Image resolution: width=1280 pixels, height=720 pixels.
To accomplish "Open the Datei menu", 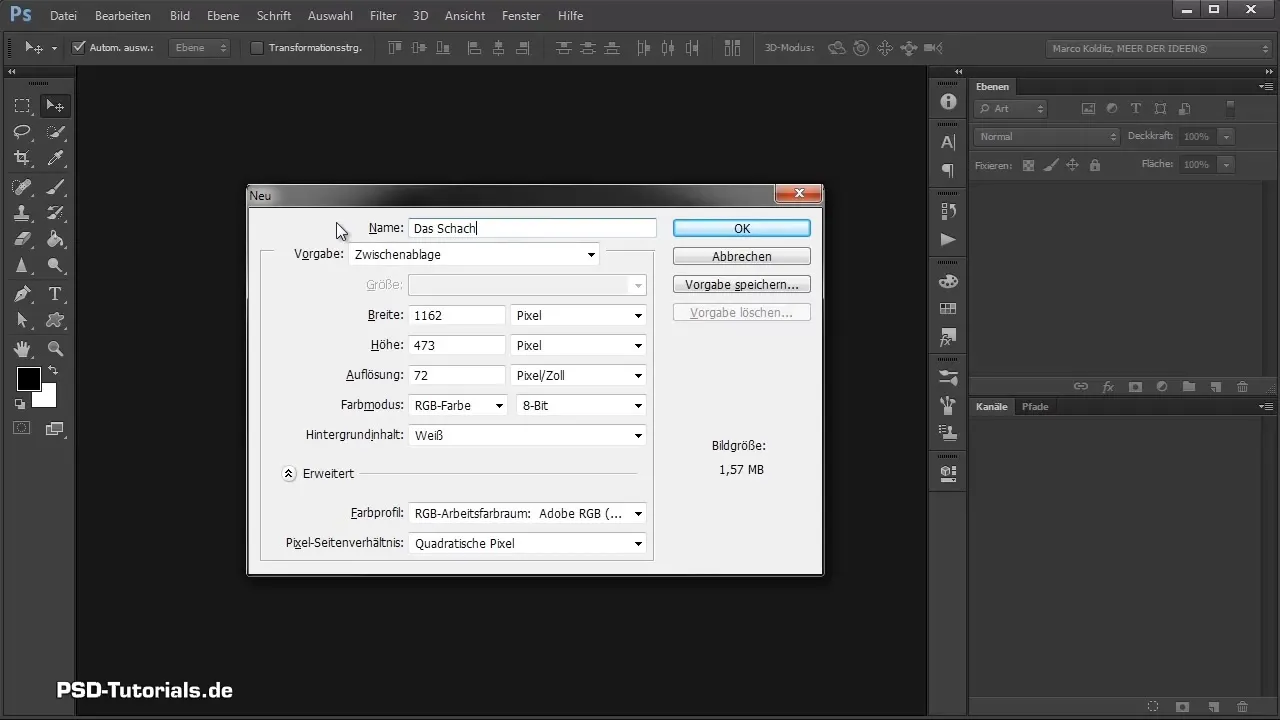I will click(63, 16).
